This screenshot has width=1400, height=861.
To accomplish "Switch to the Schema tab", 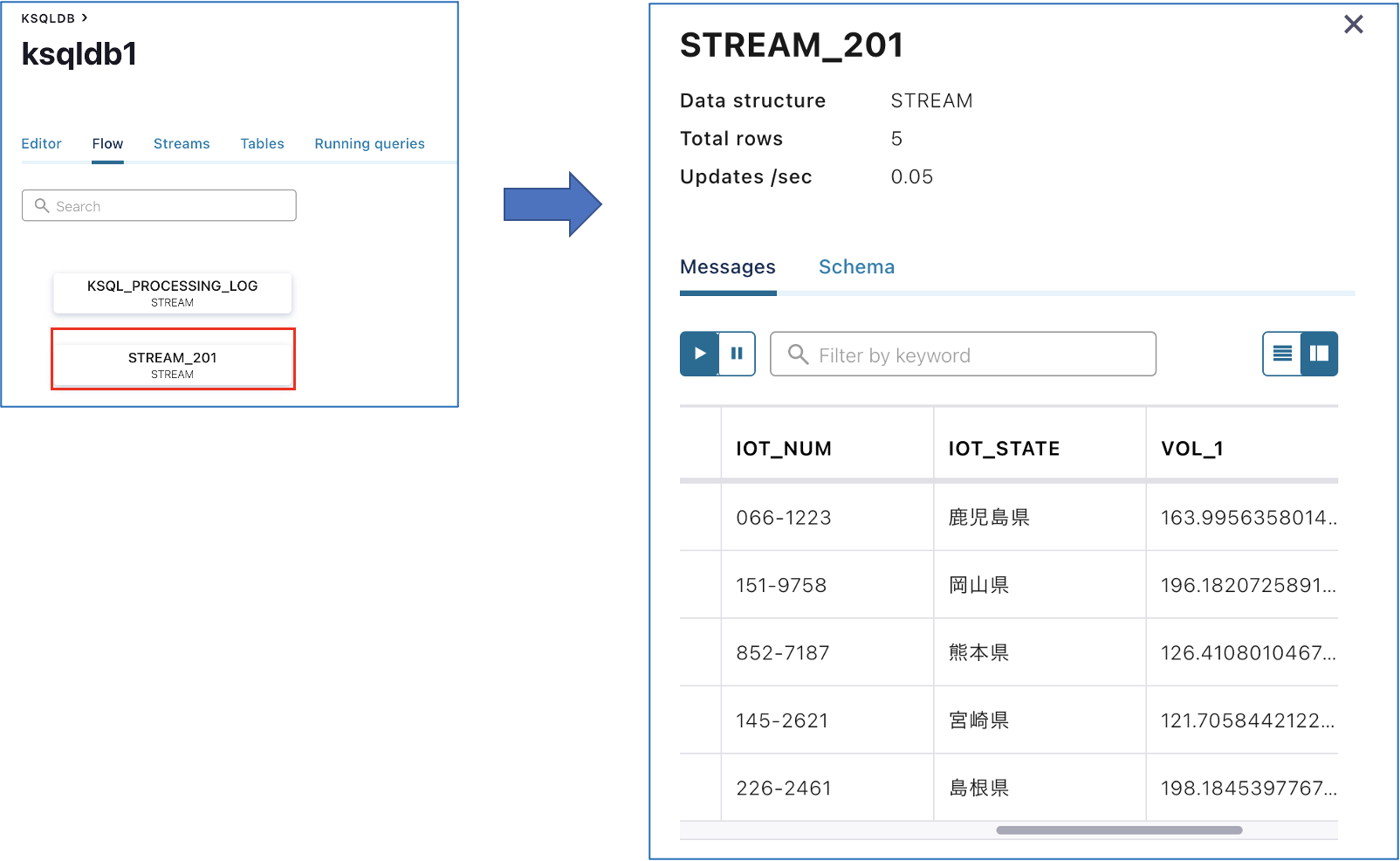I will click(856, 267).
